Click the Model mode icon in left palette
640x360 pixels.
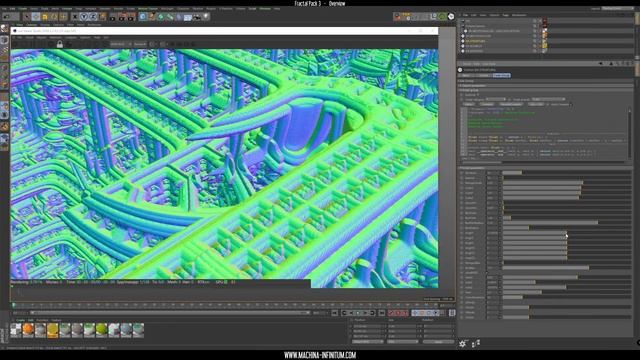(x=4, y=40)
